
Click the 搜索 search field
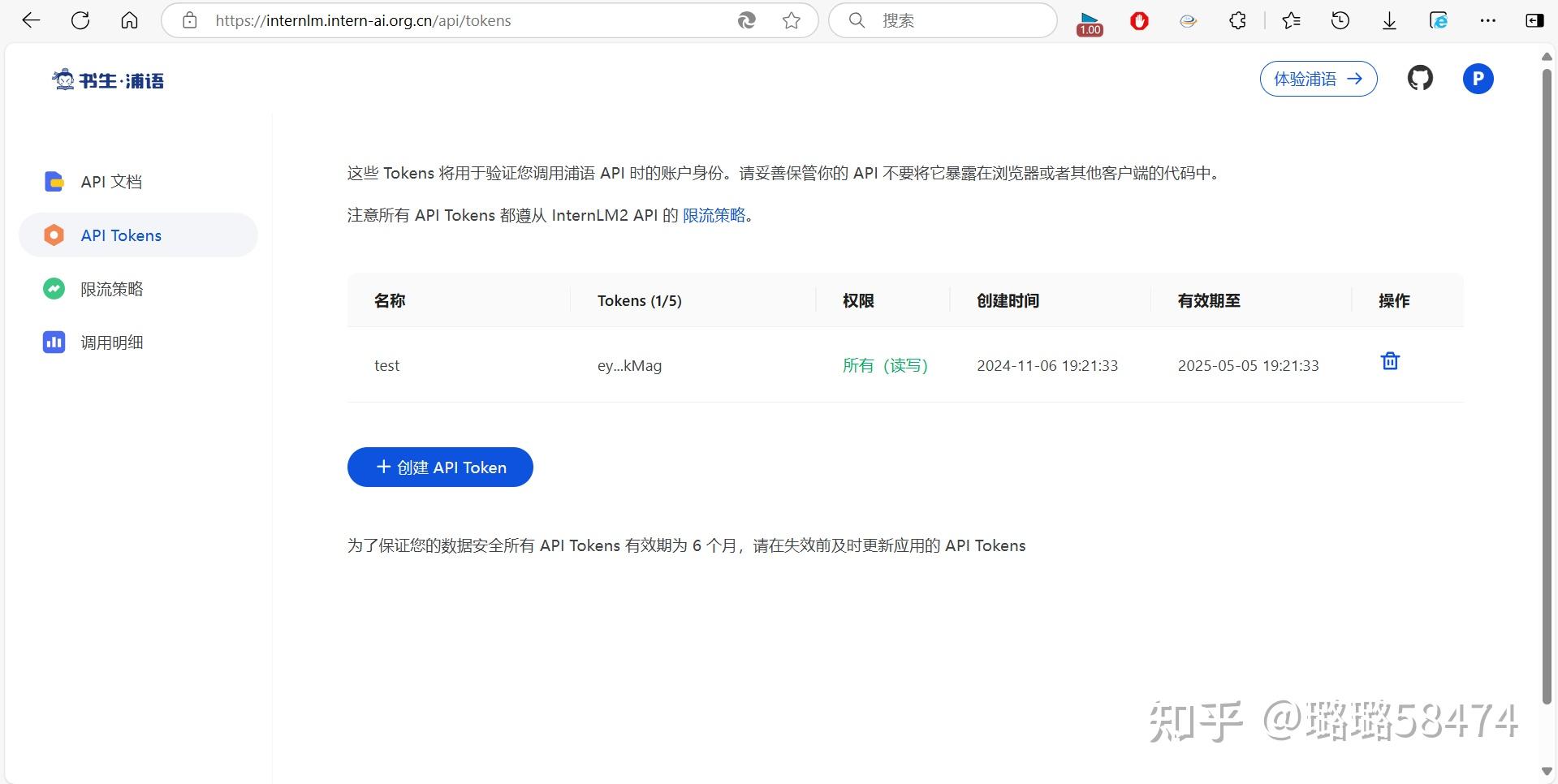pos(943,20)
